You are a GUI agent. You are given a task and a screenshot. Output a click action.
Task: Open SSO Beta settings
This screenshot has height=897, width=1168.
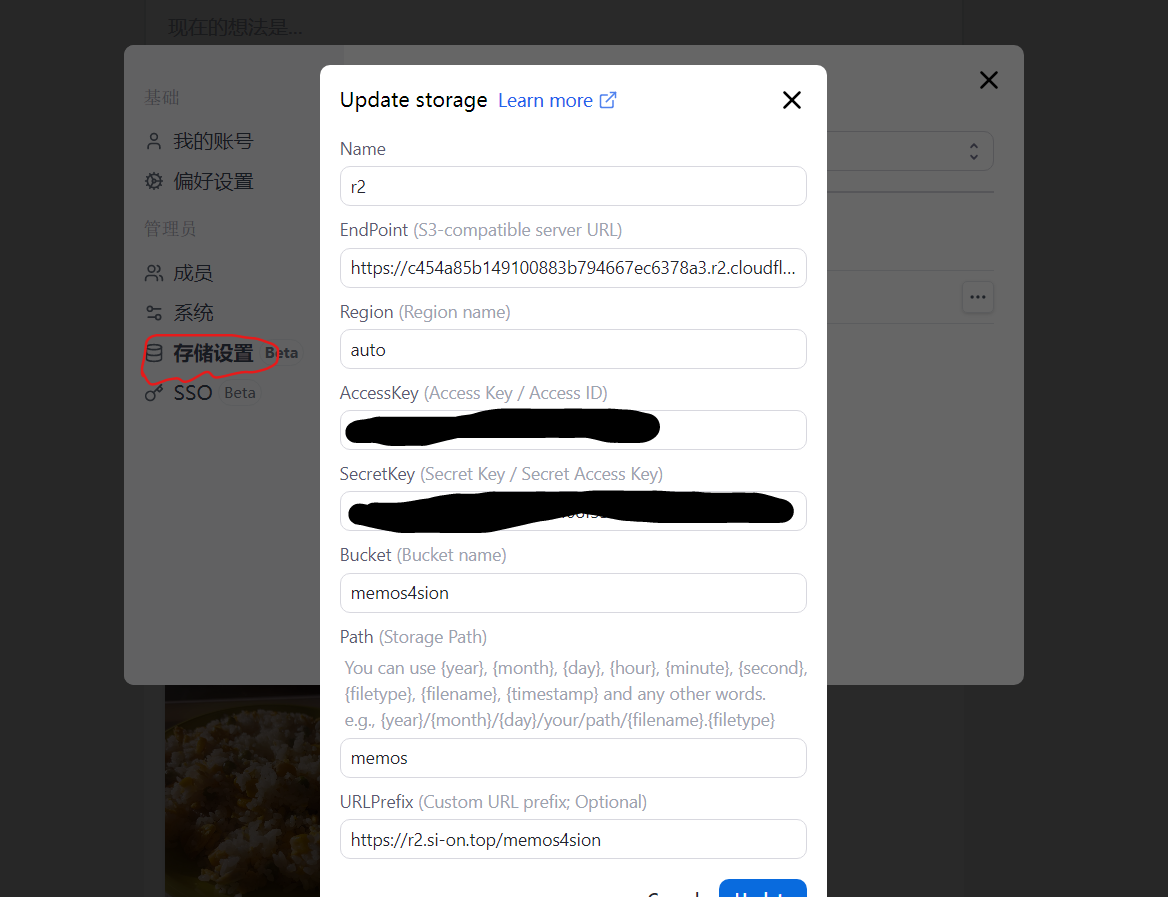click(x=193, y=393)
